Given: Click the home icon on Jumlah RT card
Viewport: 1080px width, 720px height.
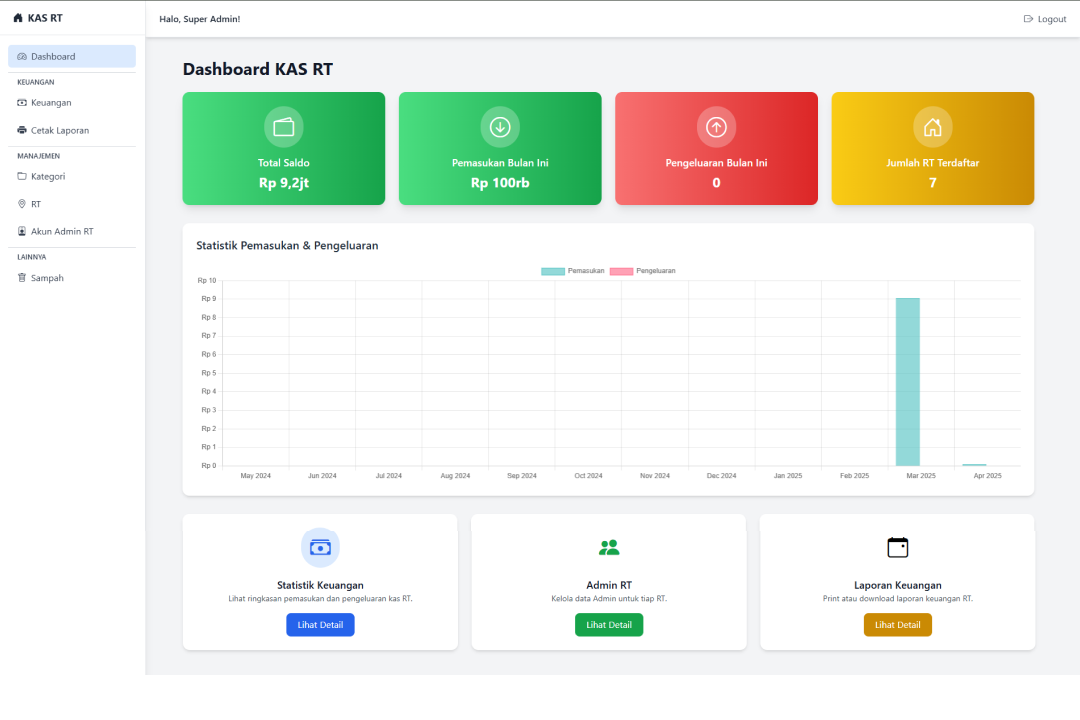Looking at the screenshot, I should pos(932,126).
